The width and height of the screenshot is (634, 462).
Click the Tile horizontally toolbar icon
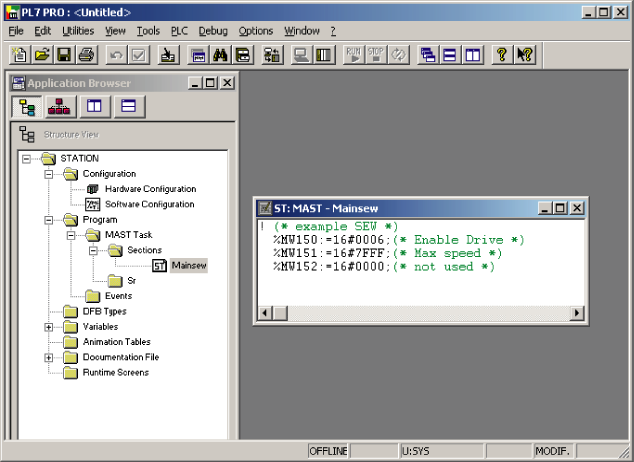pos(450,55)
